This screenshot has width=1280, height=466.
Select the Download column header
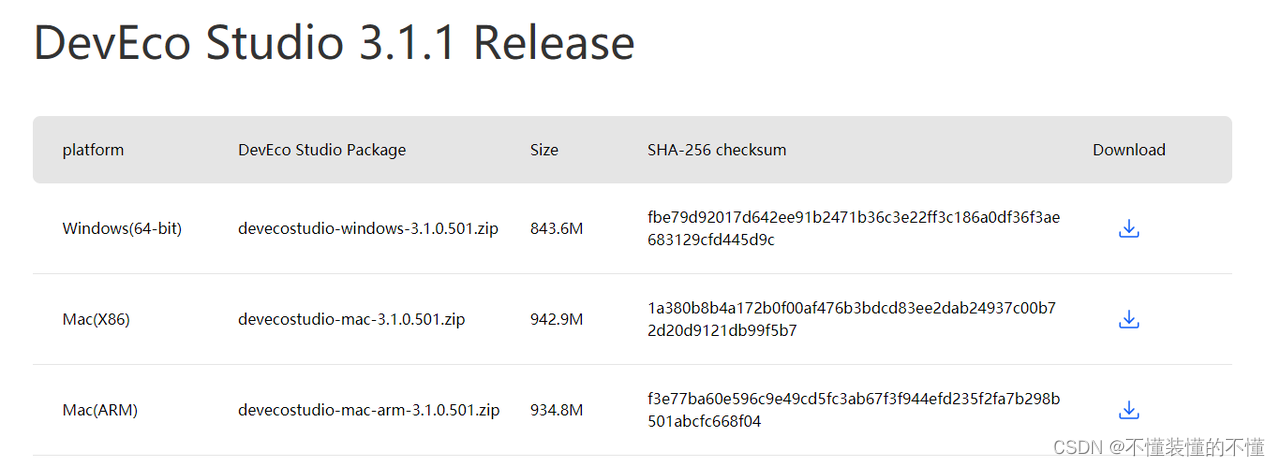click(1129, 150)
